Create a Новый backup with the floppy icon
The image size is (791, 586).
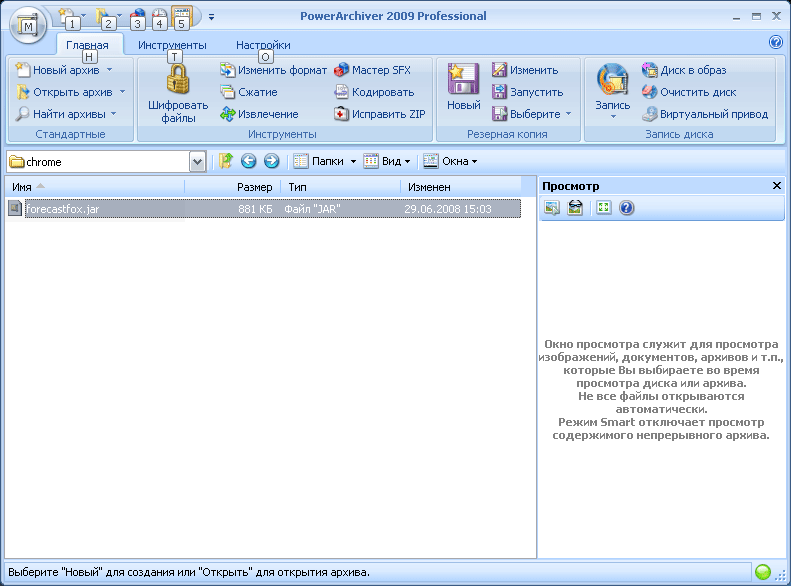point(463,87)
